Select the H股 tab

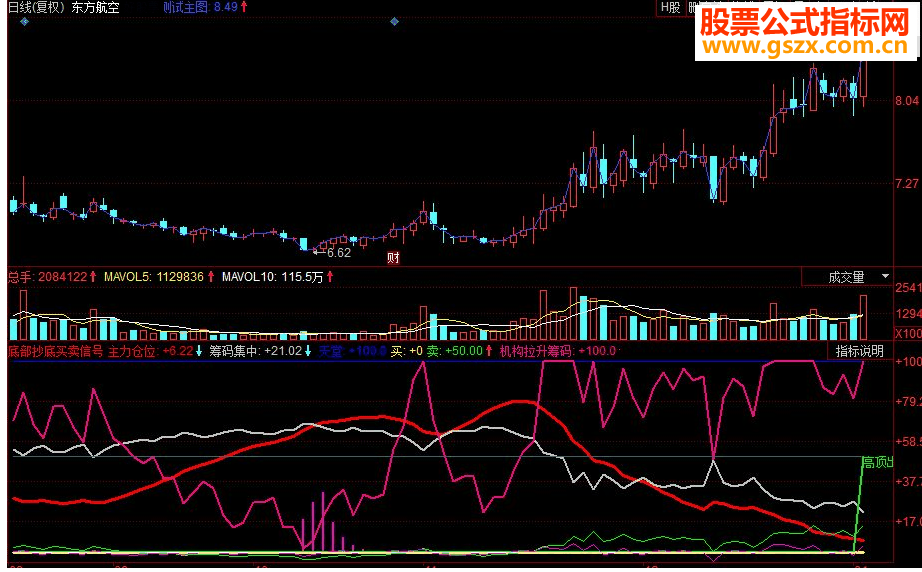(x=670, y=7)
